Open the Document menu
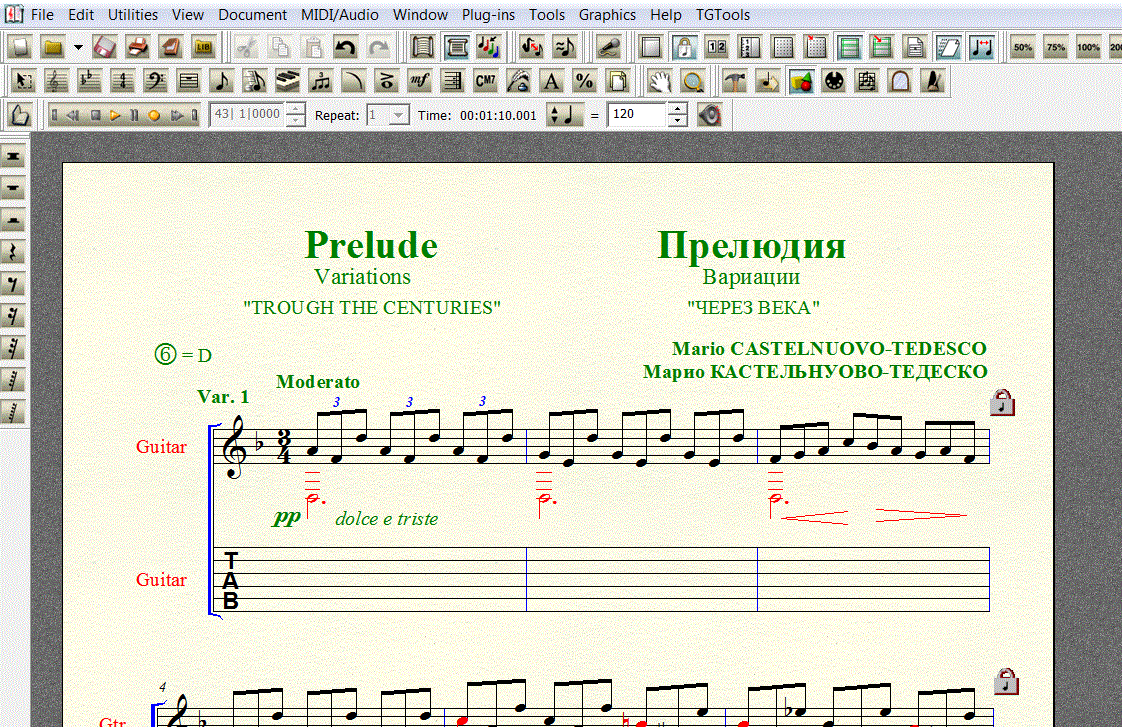Viewport: 1122px width, 727px height. 252,14
